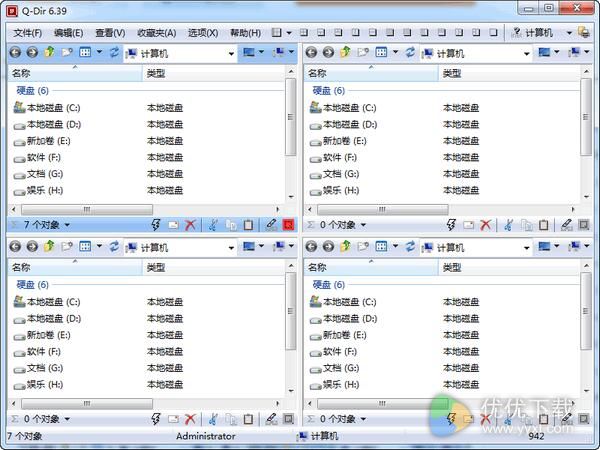Open the 编辑(E) menu
Viewport: 600px width, 450px height.
[68, 33]
